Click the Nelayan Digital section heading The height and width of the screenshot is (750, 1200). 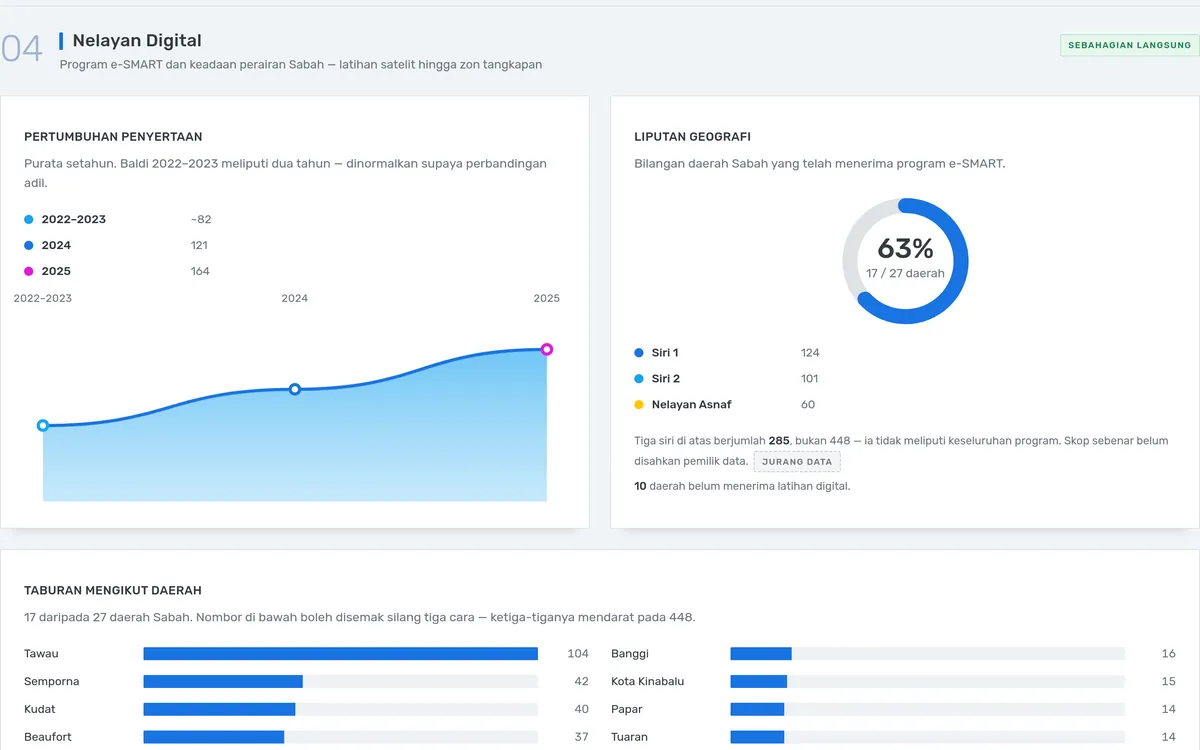[137, 41]
